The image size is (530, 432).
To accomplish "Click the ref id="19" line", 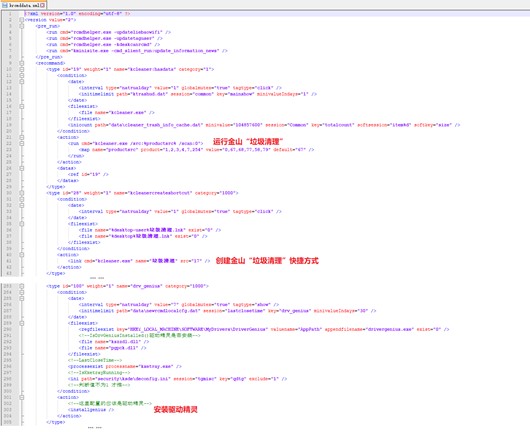I will pos(88,174).
